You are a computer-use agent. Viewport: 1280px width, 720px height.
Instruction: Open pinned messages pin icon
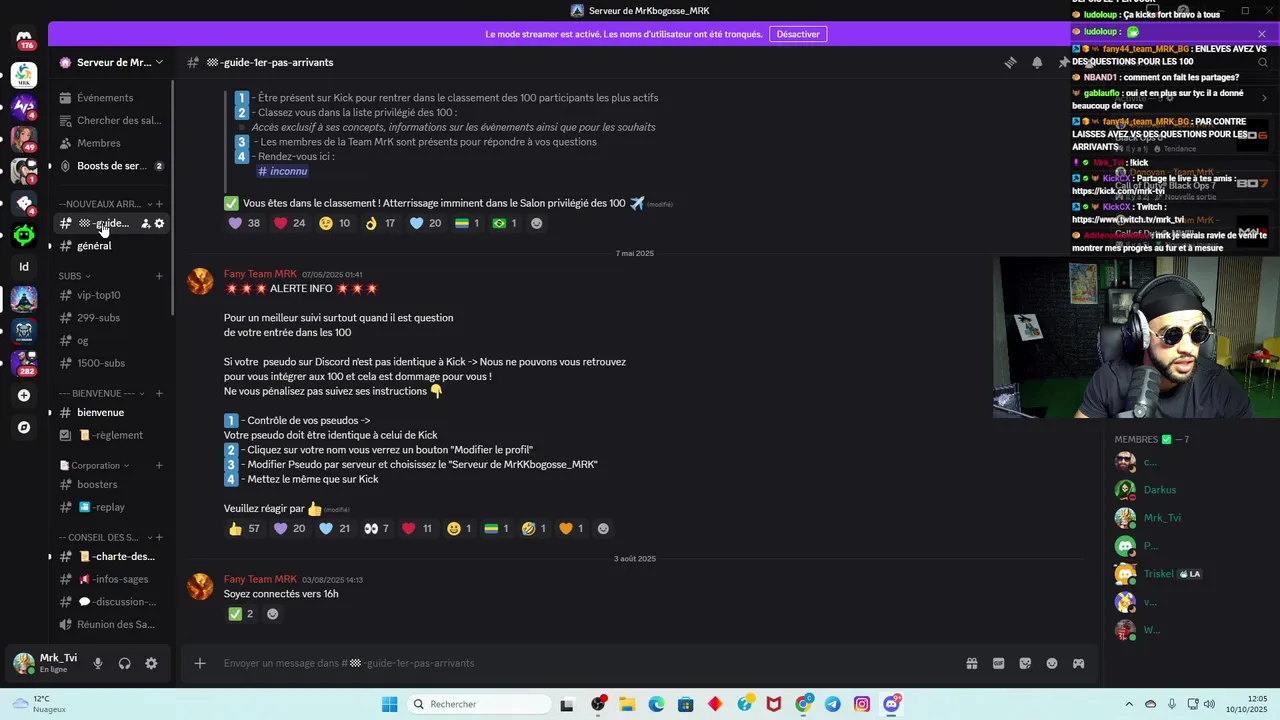1064,62
